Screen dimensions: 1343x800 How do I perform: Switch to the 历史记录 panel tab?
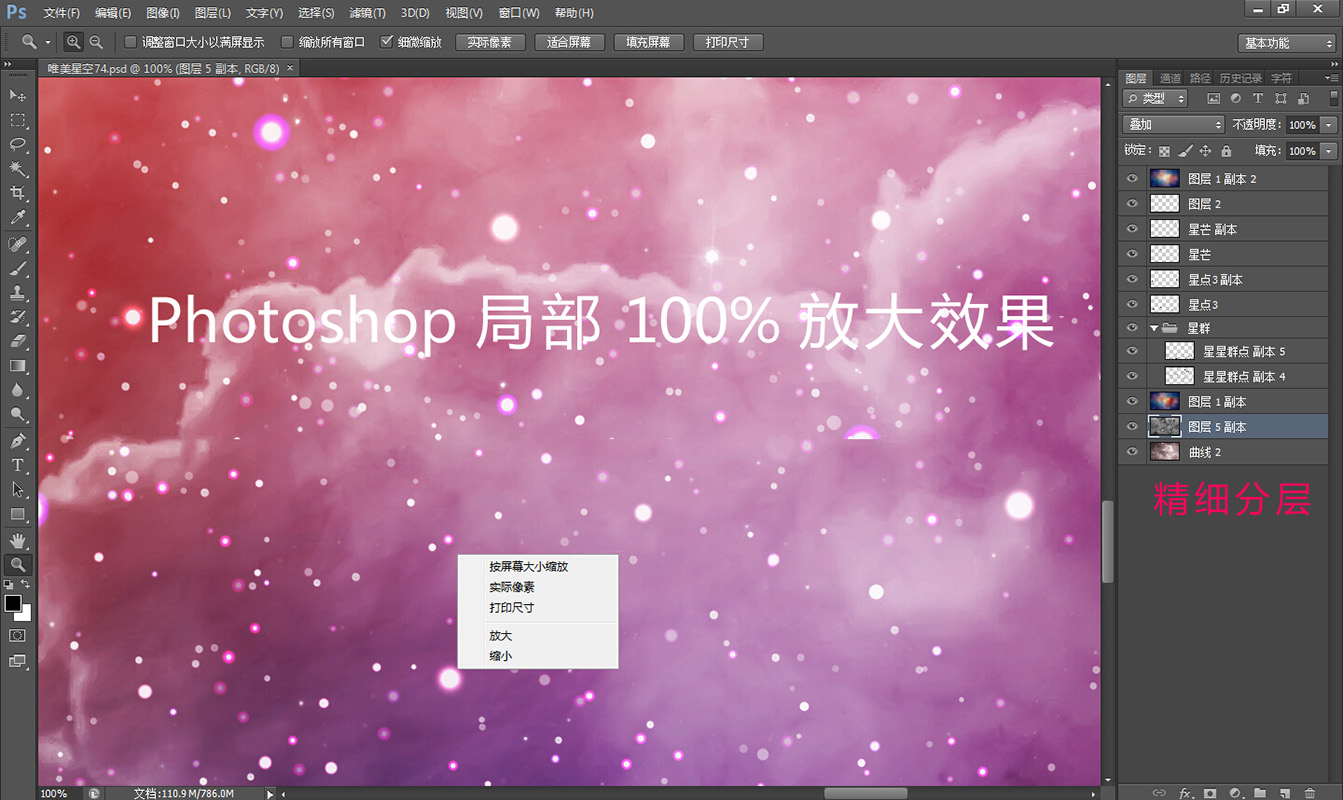click(x=1241, y=78)
